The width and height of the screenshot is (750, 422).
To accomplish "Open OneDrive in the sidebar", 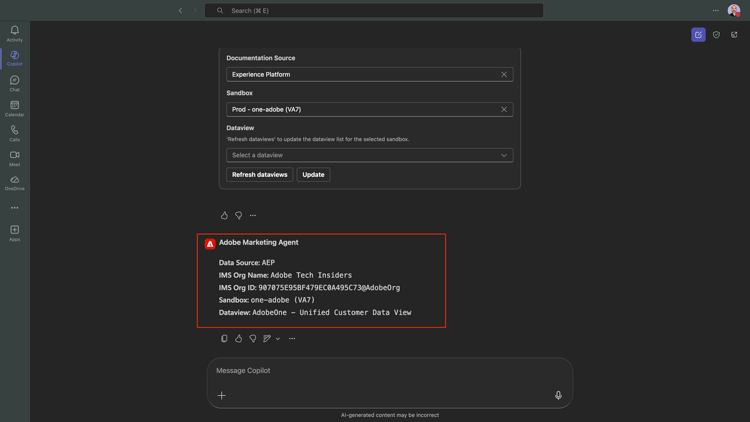I will click(15, 183).
